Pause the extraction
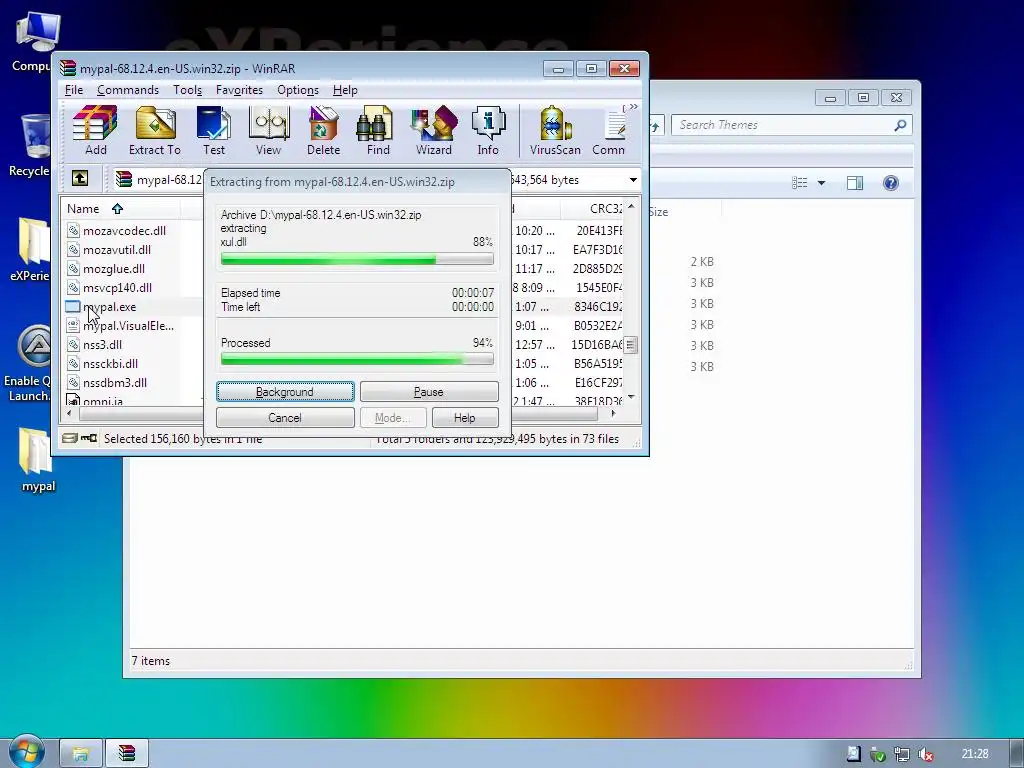 click(x=429, y=392)
